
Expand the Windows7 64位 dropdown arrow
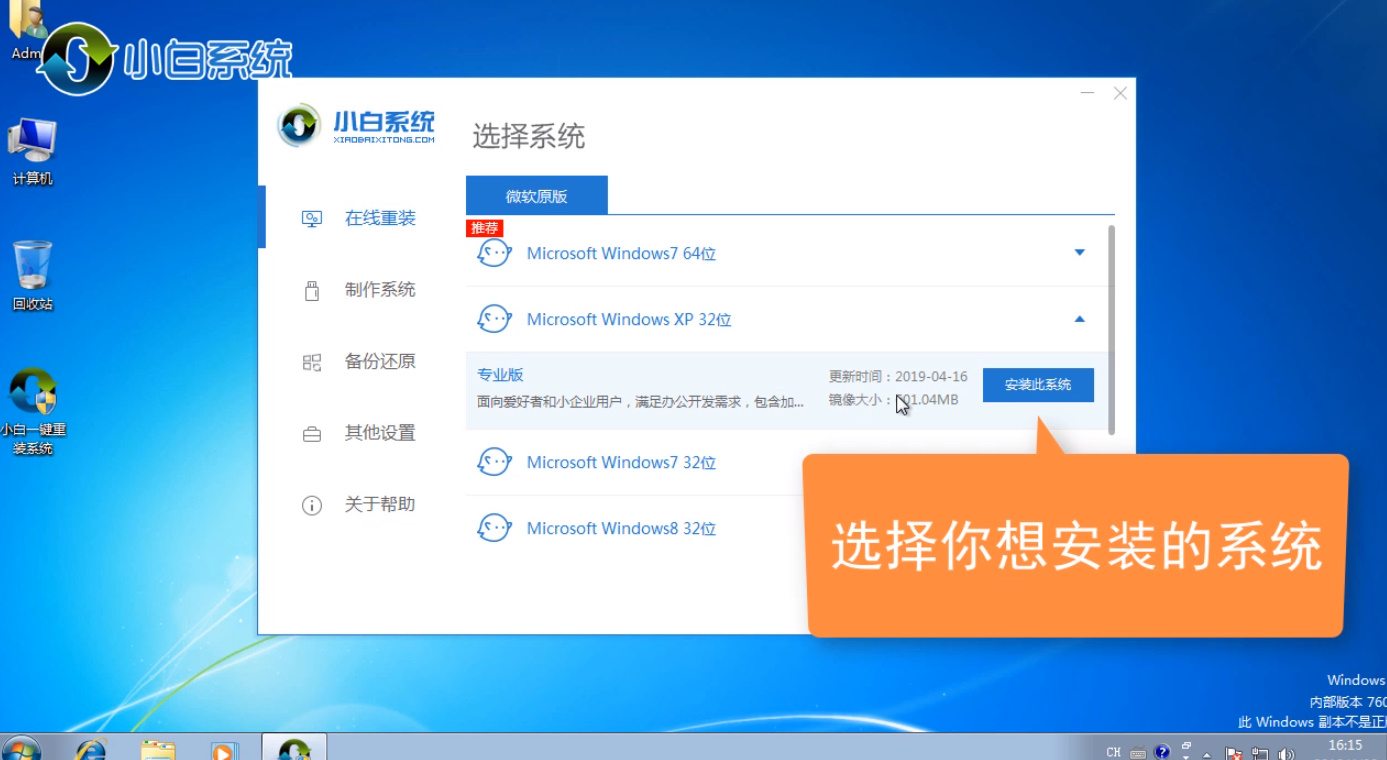[1080, 253]
